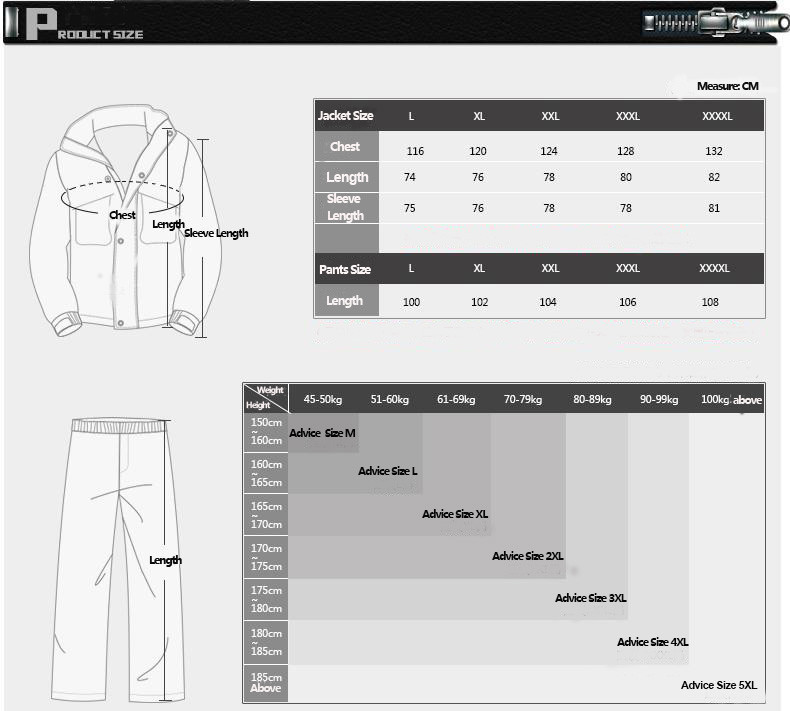Select the Pants Size header cell

click(346, 269)
